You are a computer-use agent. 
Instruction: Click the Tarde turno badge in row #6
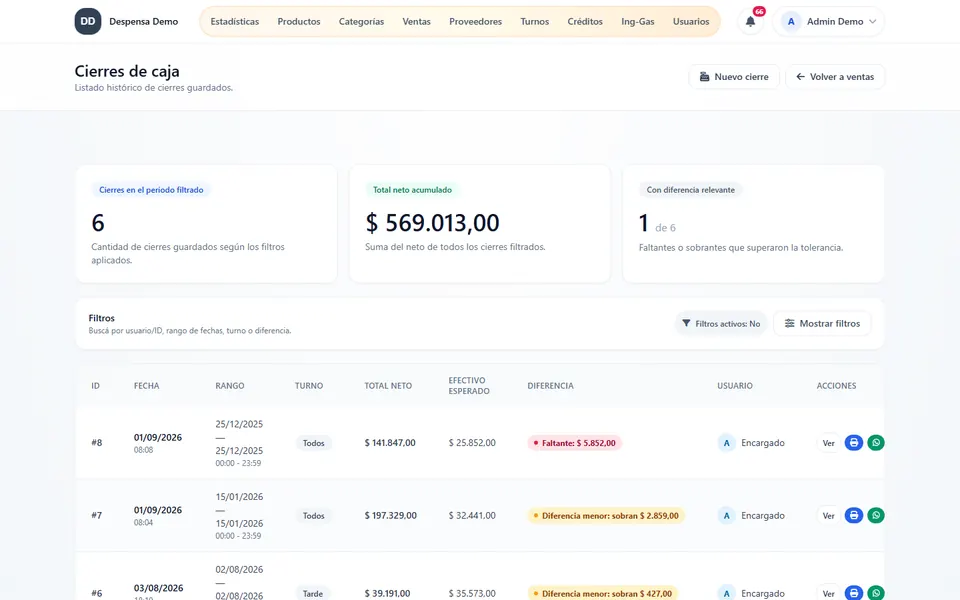point(313,593)
